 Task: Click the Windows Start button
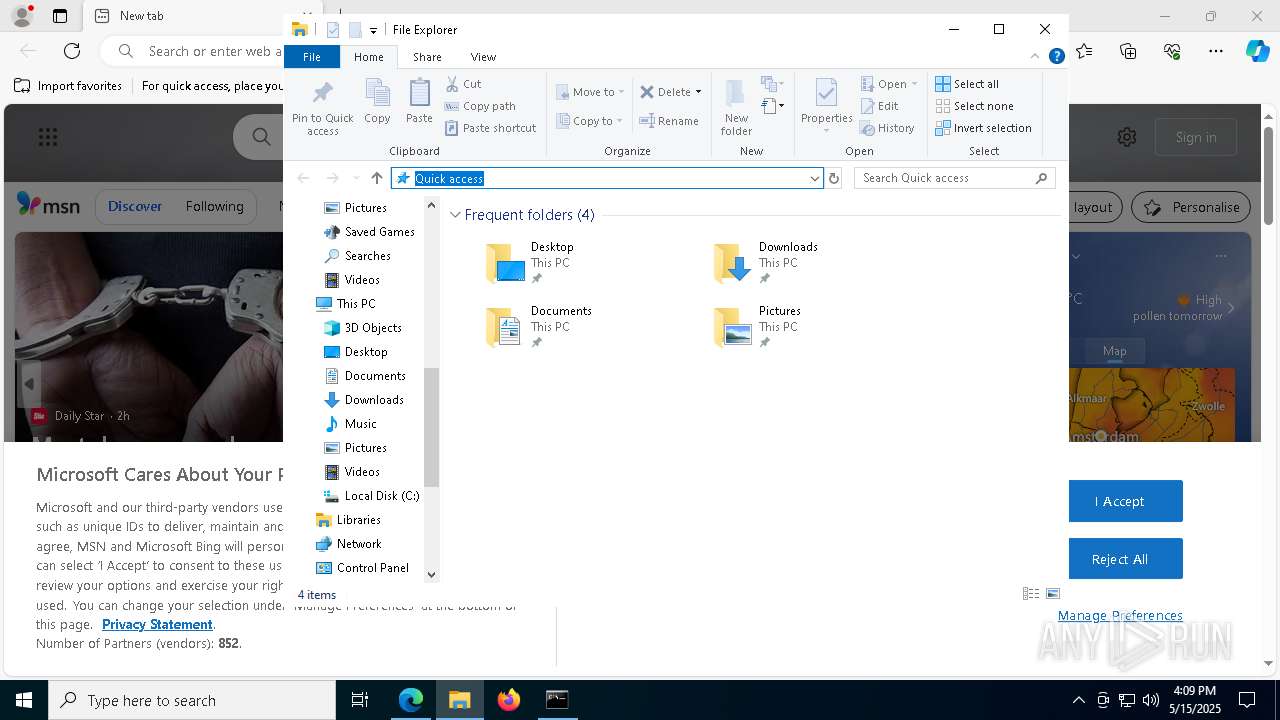tap(24, 700)
